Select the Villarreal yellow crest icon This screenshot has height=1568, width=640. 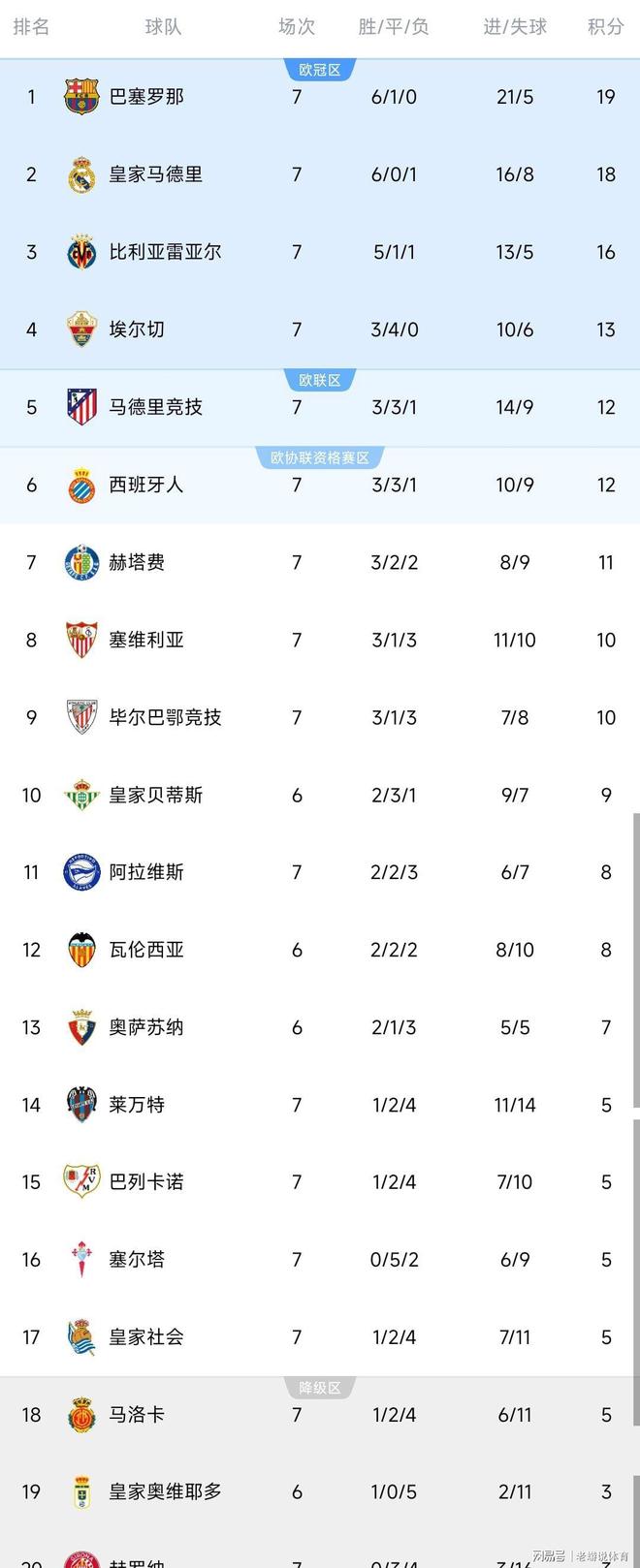81,252
